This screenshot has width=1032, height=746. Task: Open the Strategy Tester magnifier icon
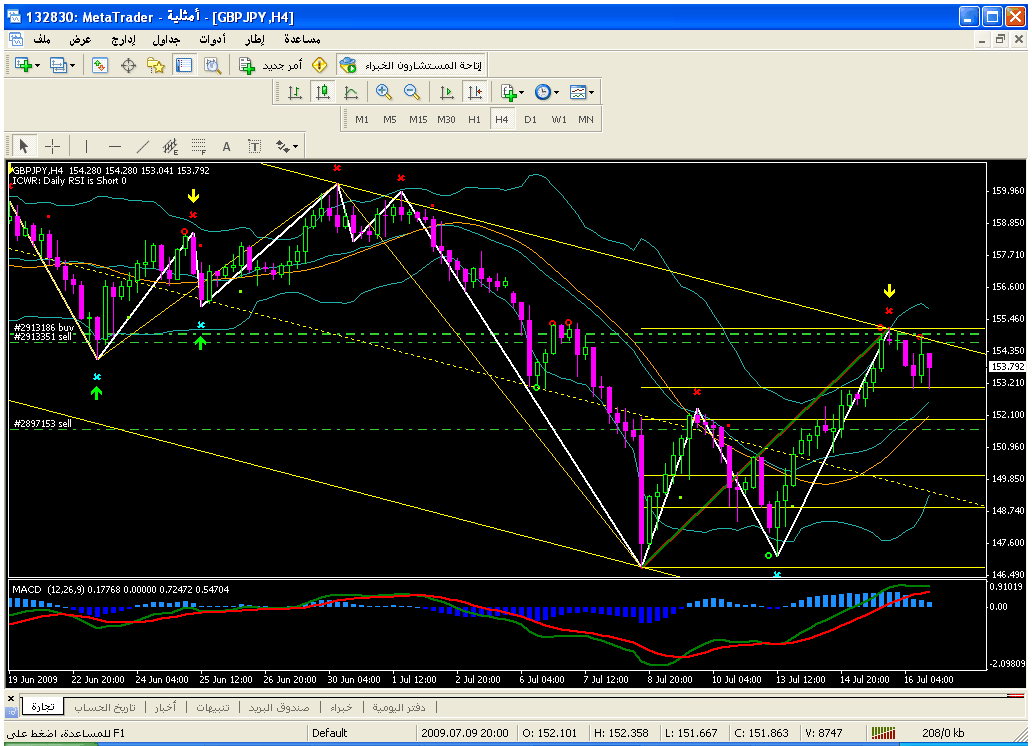212,65
